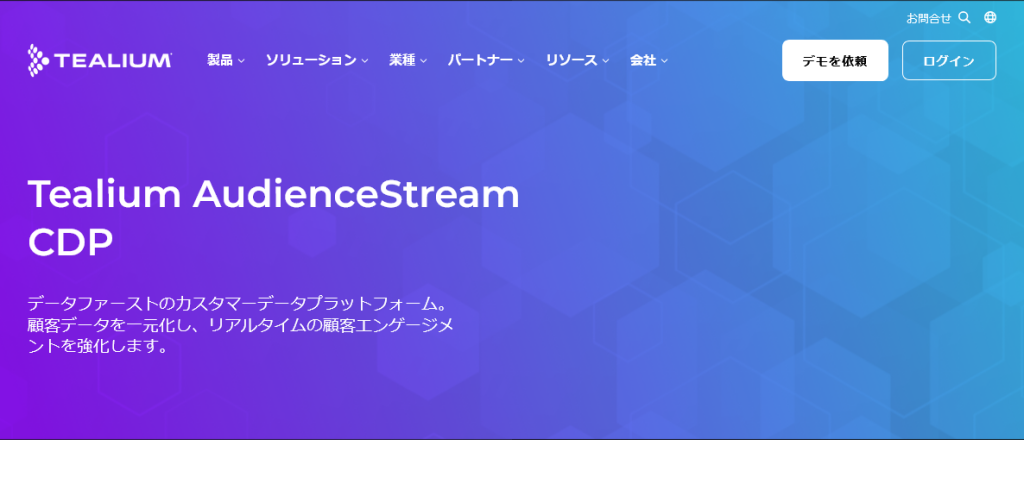Open the search magnifier icon

pos(964,18)
